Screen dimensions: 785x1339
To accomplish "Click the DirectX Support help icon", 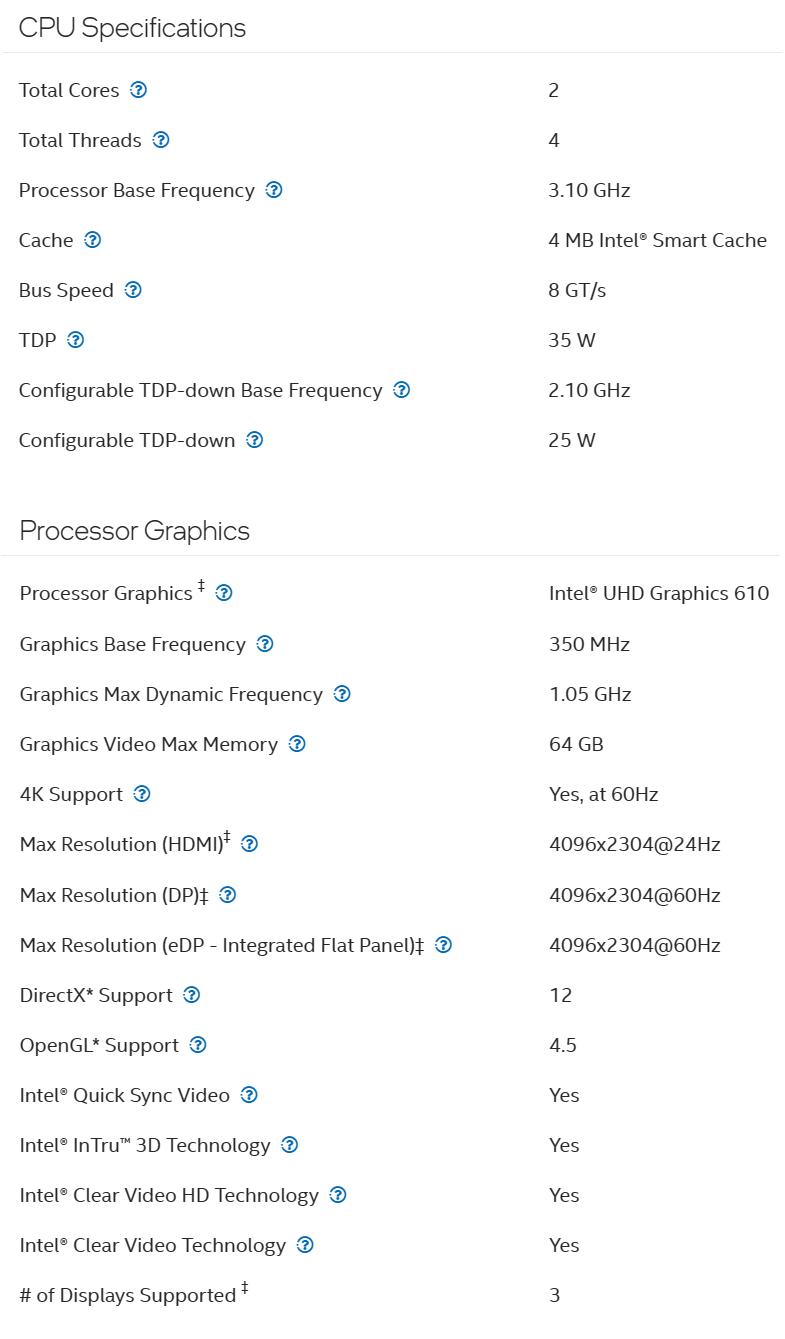I will [192, 995].
